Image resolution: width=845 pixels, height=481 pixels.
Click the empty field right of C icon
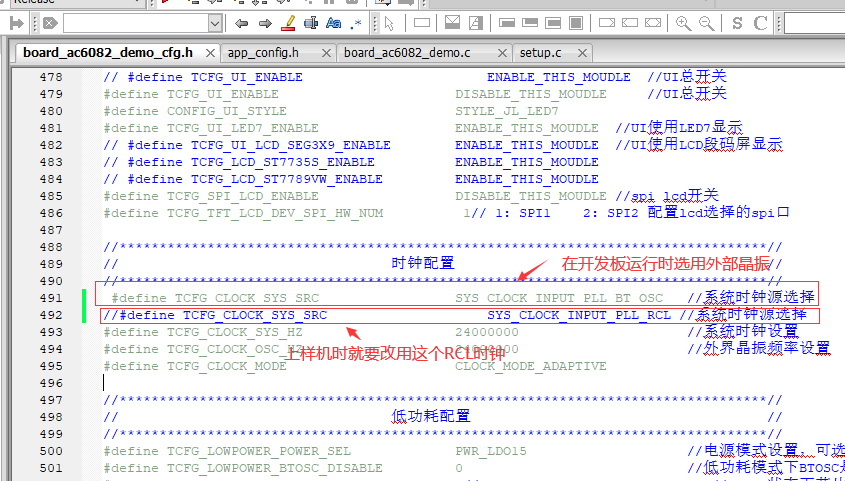pyautogui.click(x=814, y=23)
